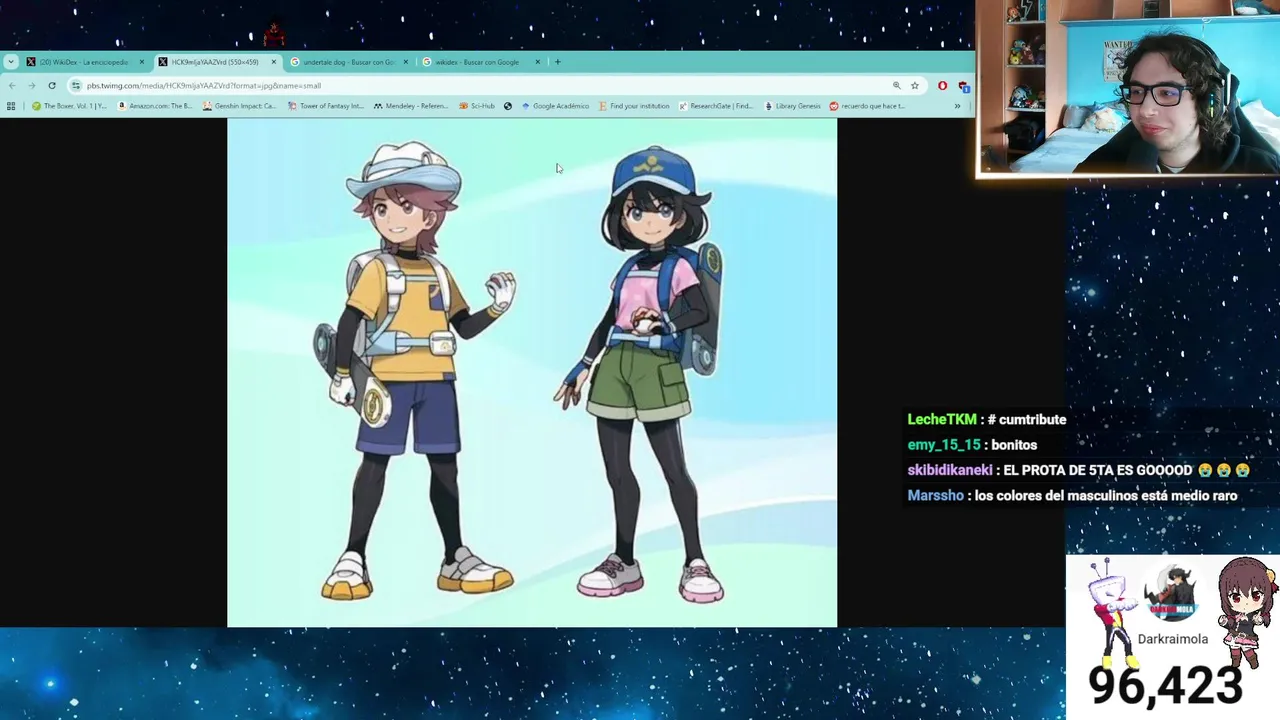This screenshot has width=1280, height=720.
Task: Open the tab search dropdown arrow
Action: point(11,62)
